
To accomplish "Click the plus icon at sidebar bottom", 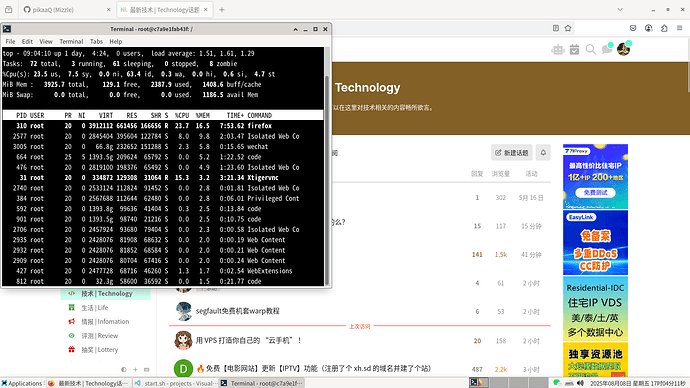I will [x=136, y=370].
